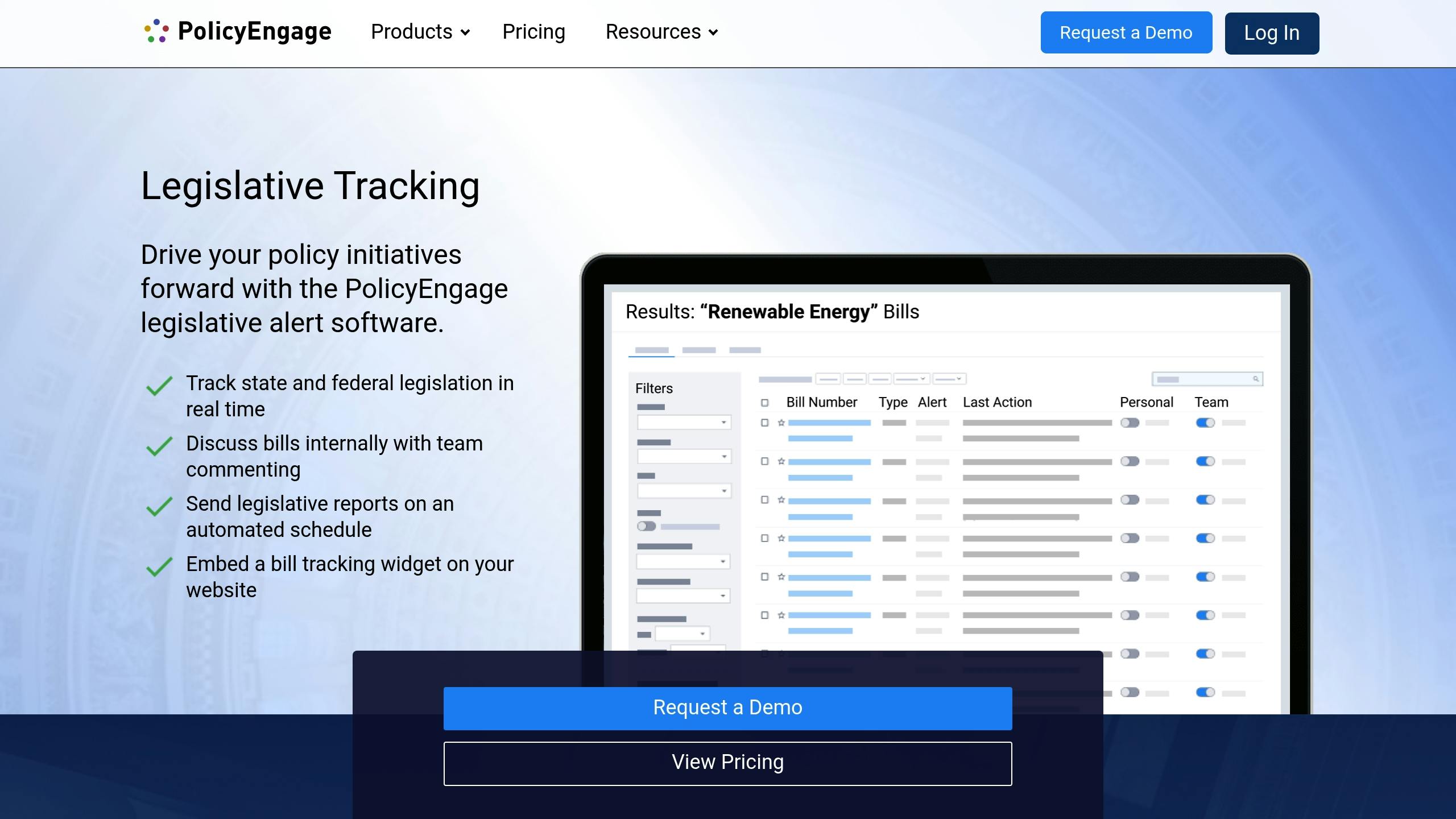
Task: Star the third bill row
Action: pos(781,500)
